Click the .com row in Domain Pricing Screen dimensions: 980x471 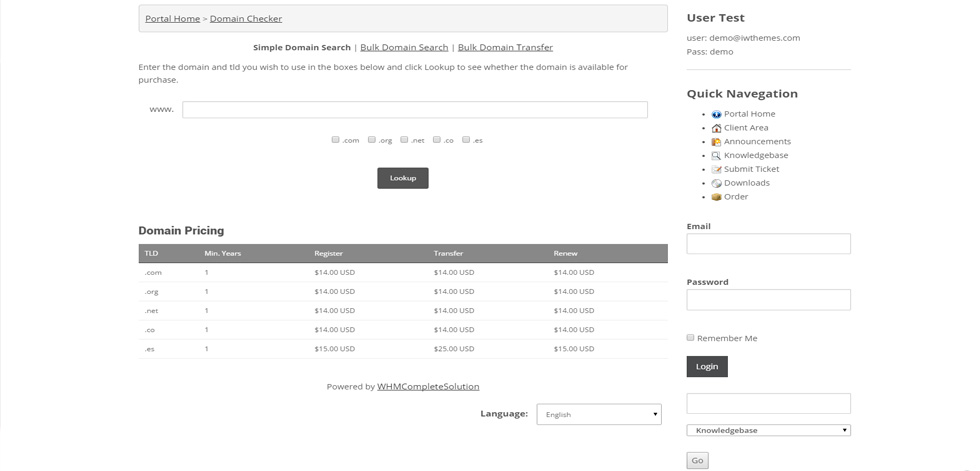(x=402, y=272)
